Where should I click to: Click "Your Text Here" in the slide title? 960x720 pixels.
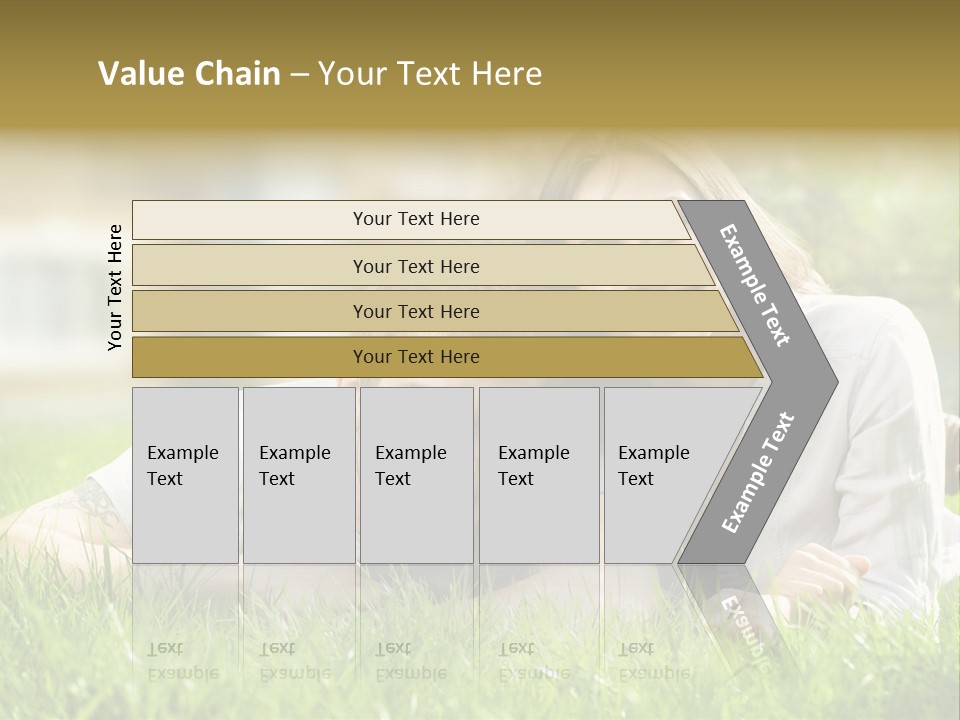[430, 74]
